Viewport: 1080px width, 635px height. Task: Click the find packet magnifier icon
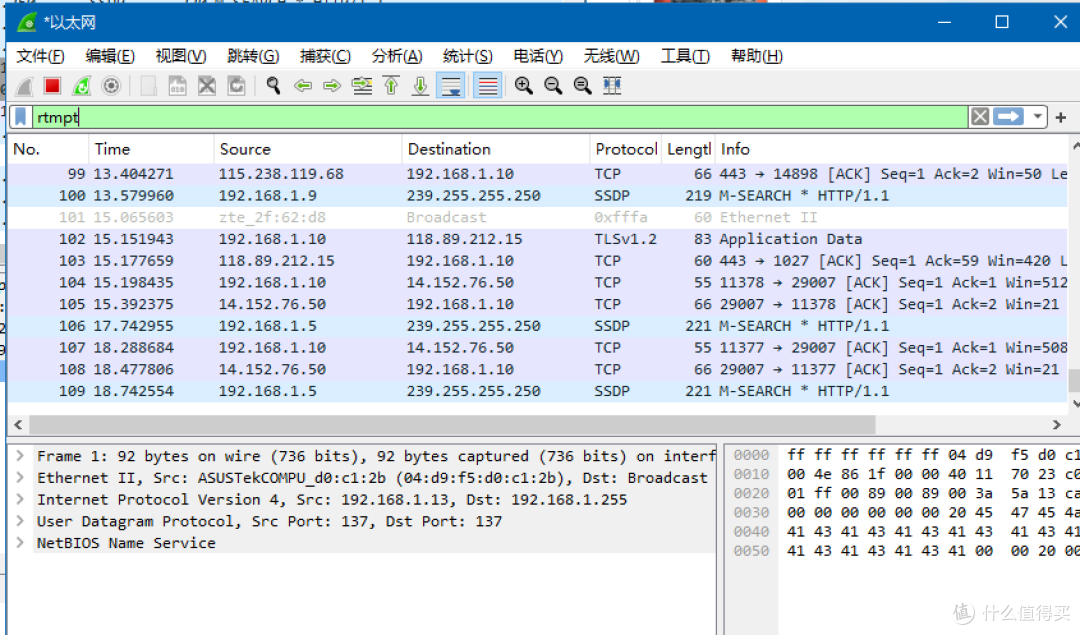[271, 86]
